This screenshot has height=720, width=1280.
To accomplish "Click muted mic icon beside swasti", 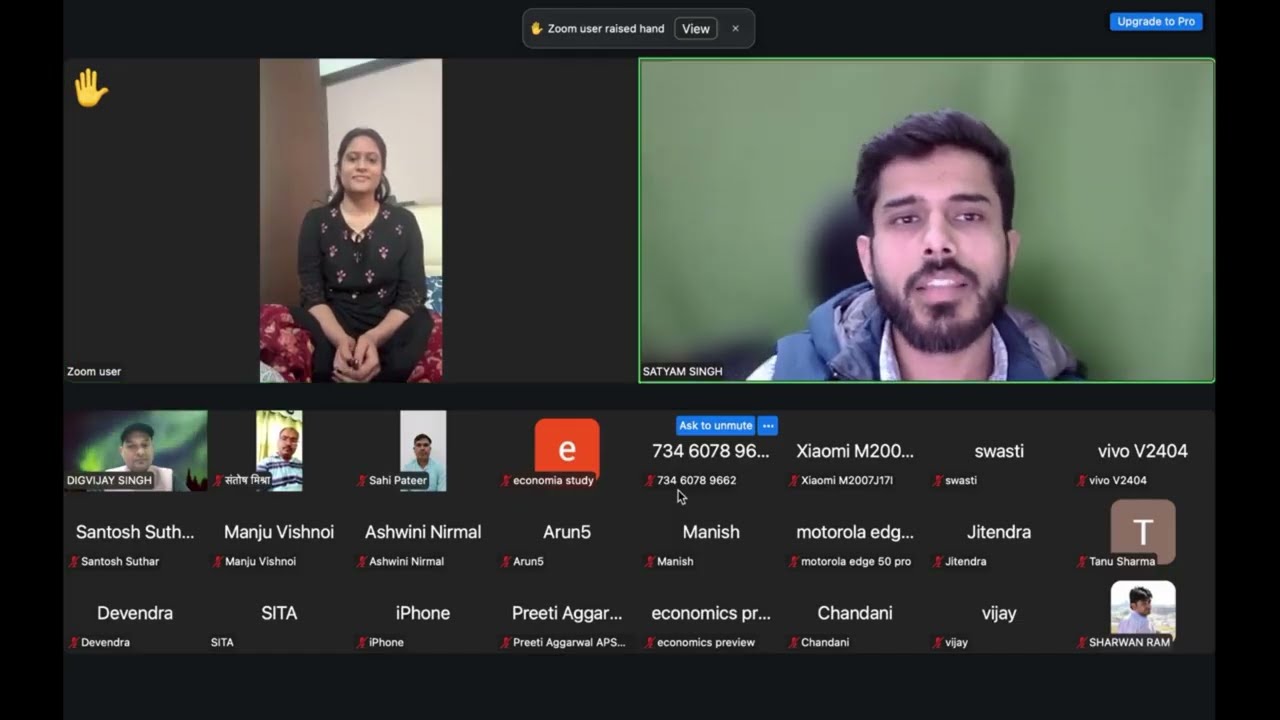I will 938,481.
